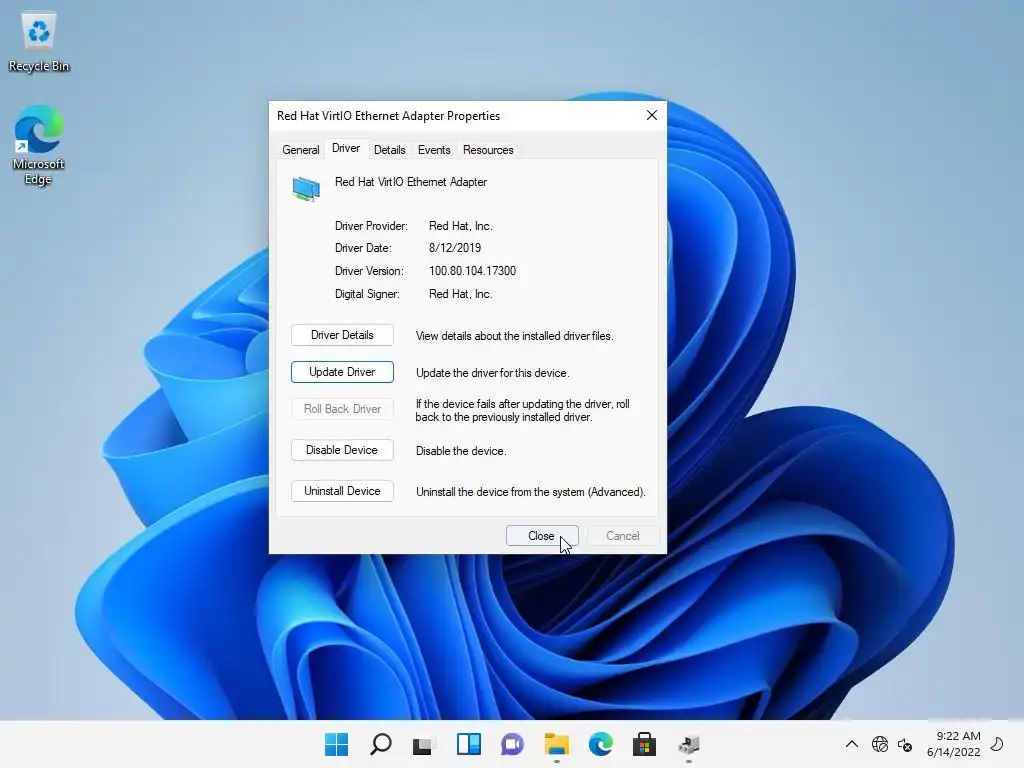Screen dimensions: 1024x768
Task: Click the 'Driver Date:' label
Action: (x=363, y=248)
